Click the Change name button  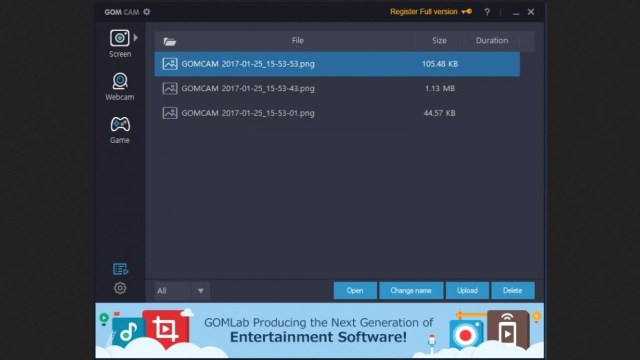[411, 291]
